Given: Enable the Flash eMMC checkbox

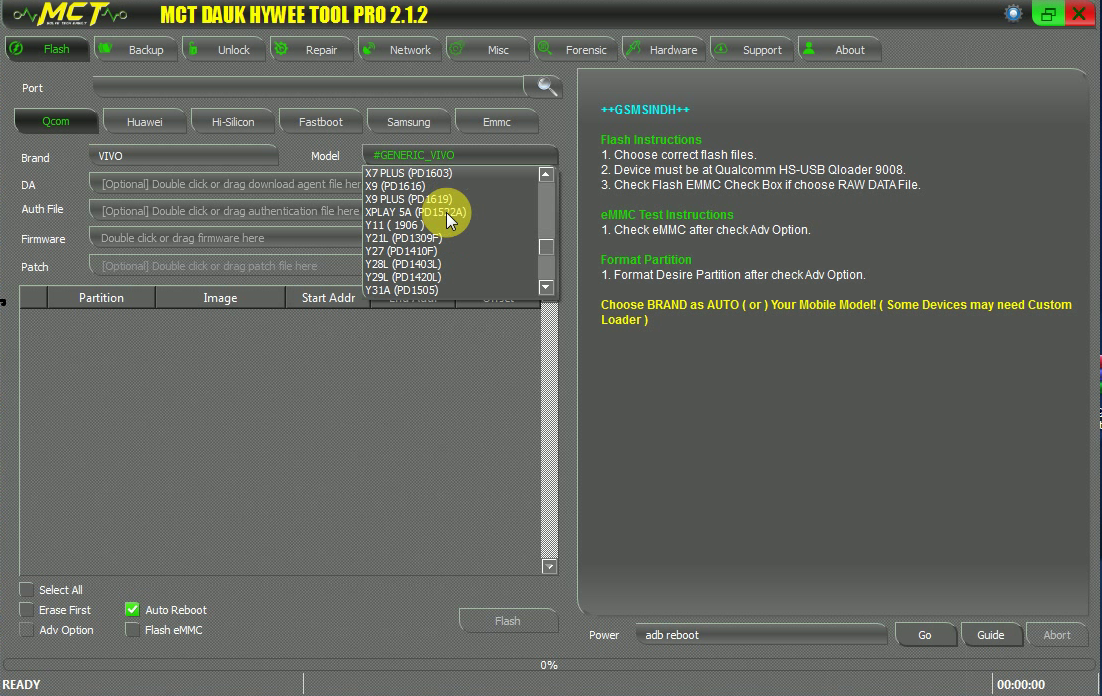Looking at the screenshot, I should click(132, 630).
